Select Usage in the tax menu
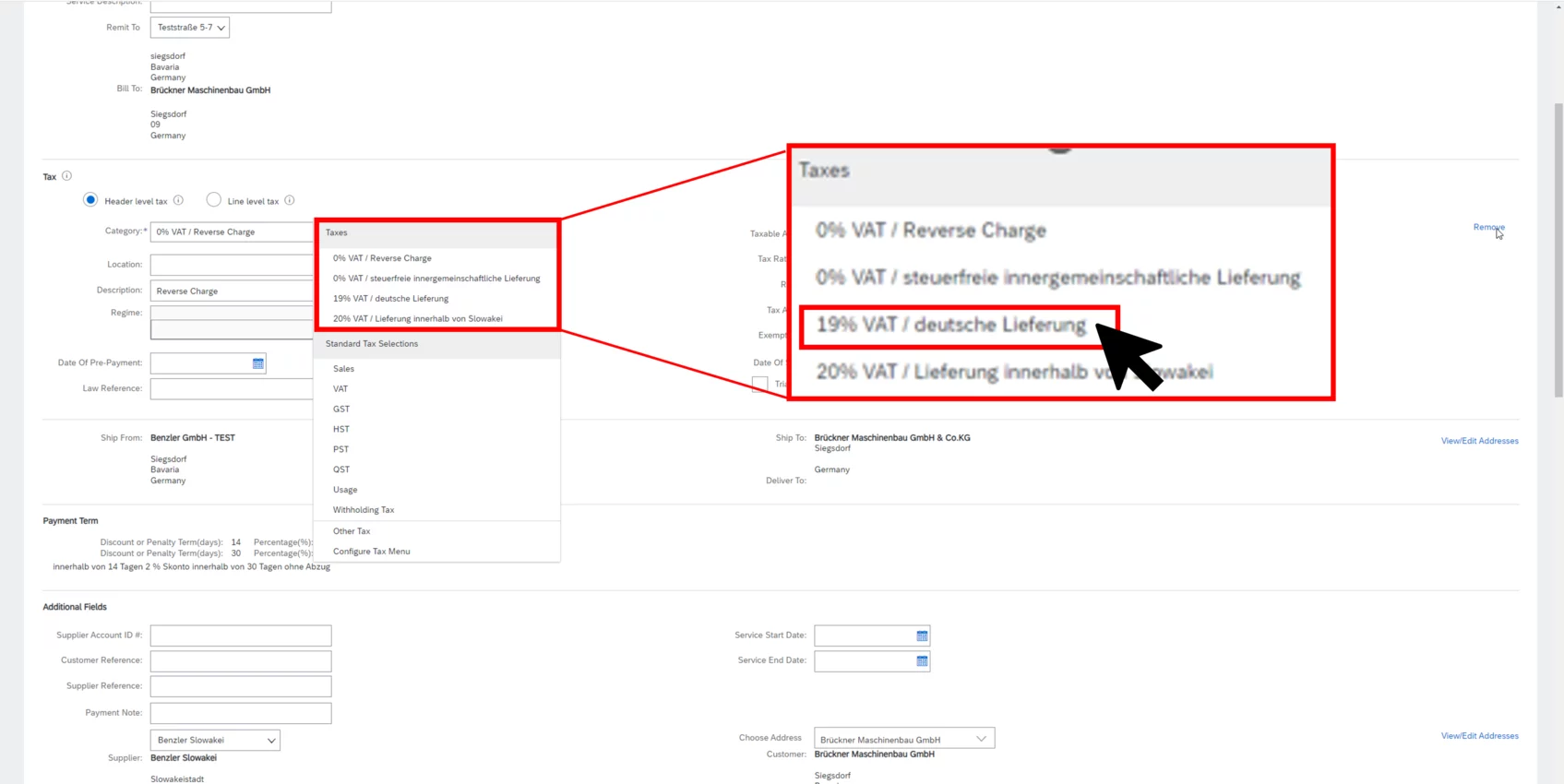This screenshot has height=784, width=1564. (x=345, y=490)
